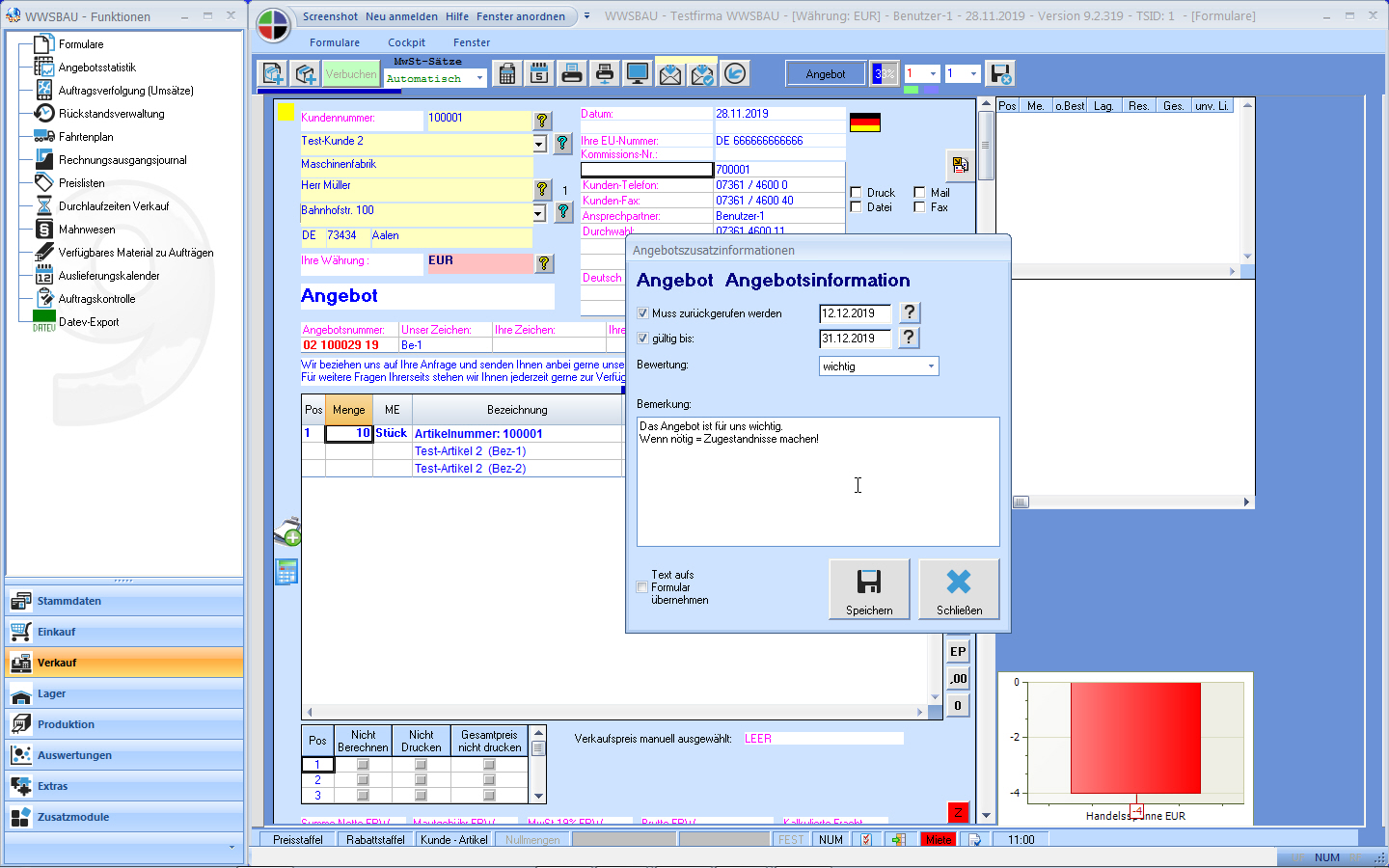Viewport: 1389px width, 868px height.
Task: Open date picker beside 31.12.2019
Action: [909, 338]
